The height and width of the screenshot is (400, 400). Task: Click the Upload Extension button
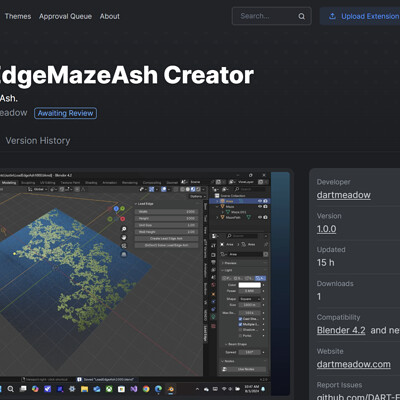click(x=361, y=16)
